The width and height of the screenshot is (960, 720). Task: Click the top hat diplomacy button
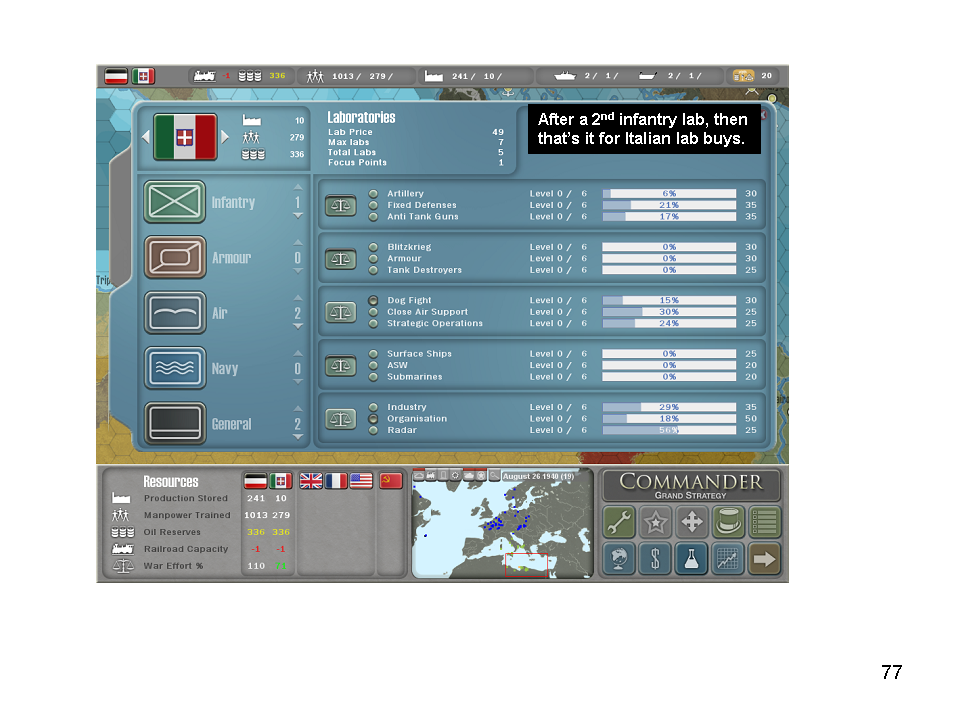728,521
